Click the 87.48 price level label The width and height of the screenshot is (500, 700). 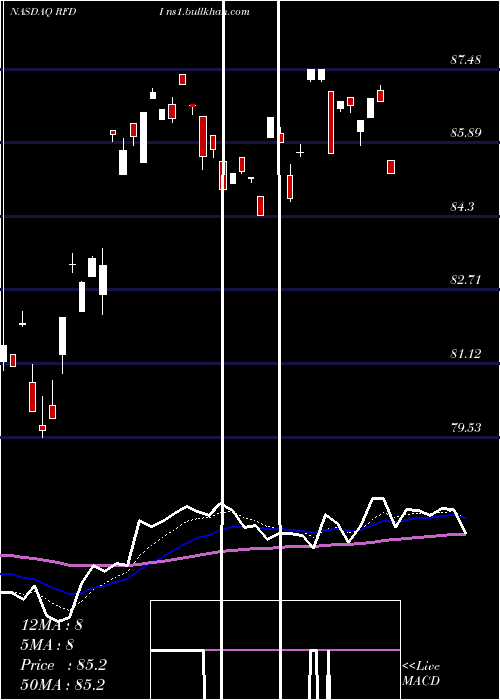[466, 60]
